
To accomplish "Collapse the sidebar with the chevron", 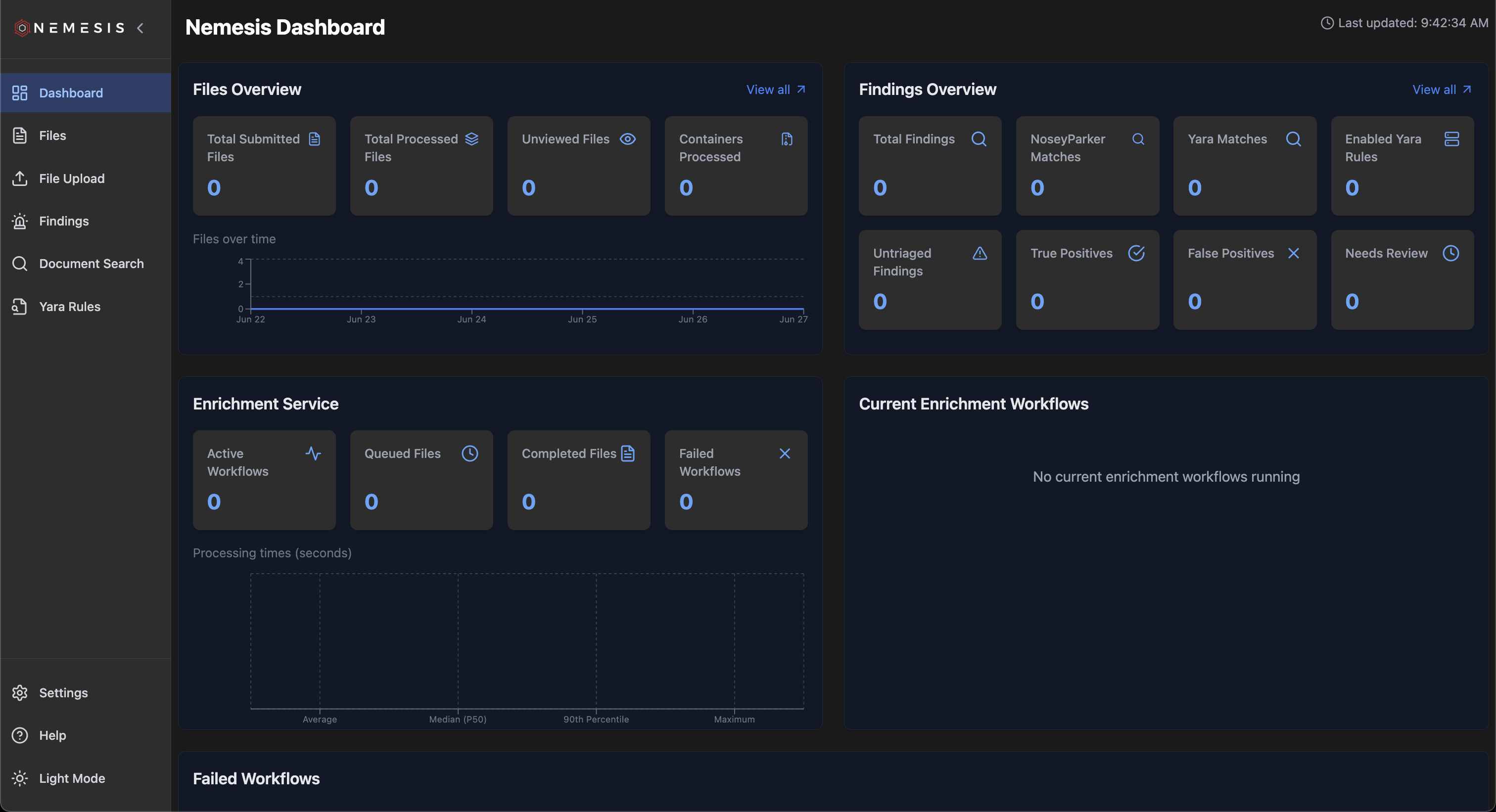I will click(140, 28).
